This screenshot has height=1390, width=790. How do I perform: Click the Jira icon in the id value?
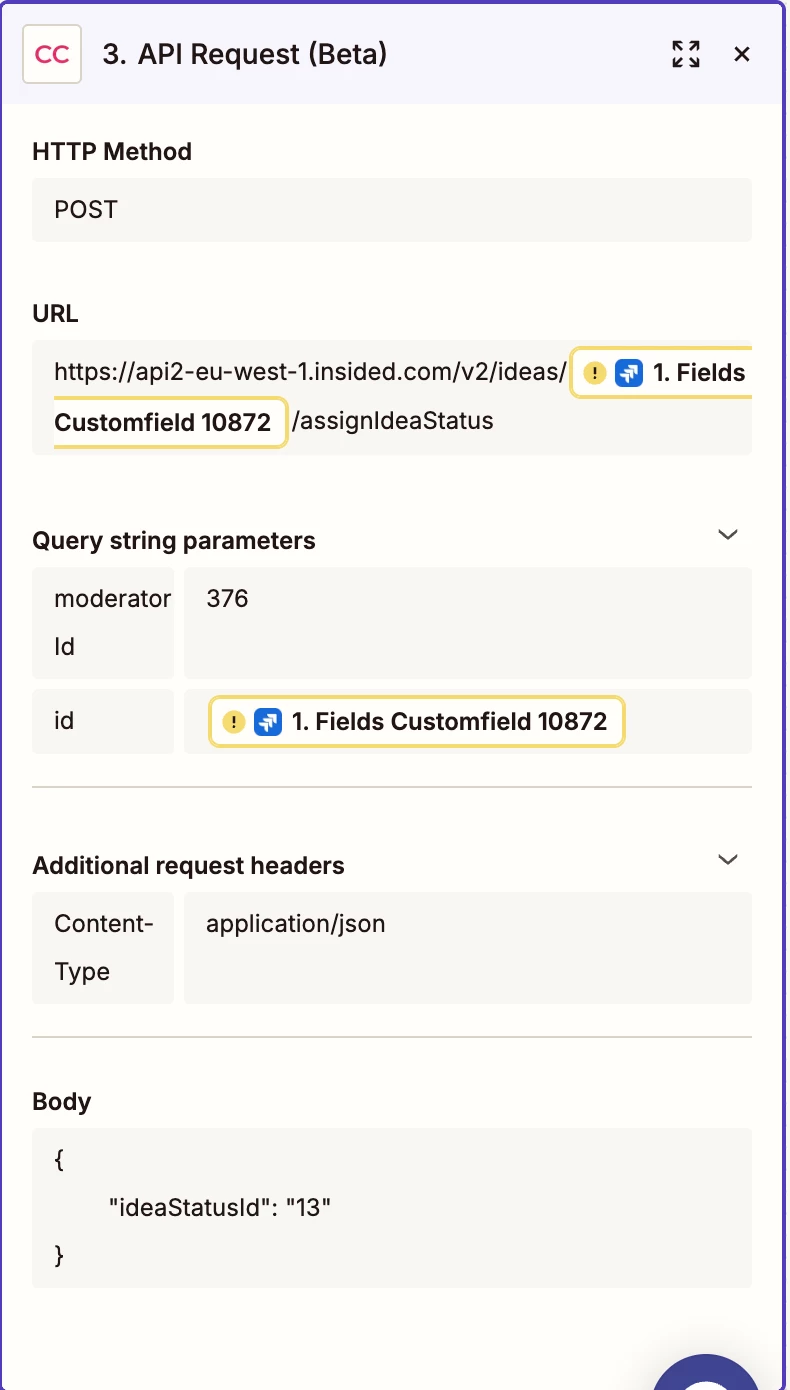(268, 722)
